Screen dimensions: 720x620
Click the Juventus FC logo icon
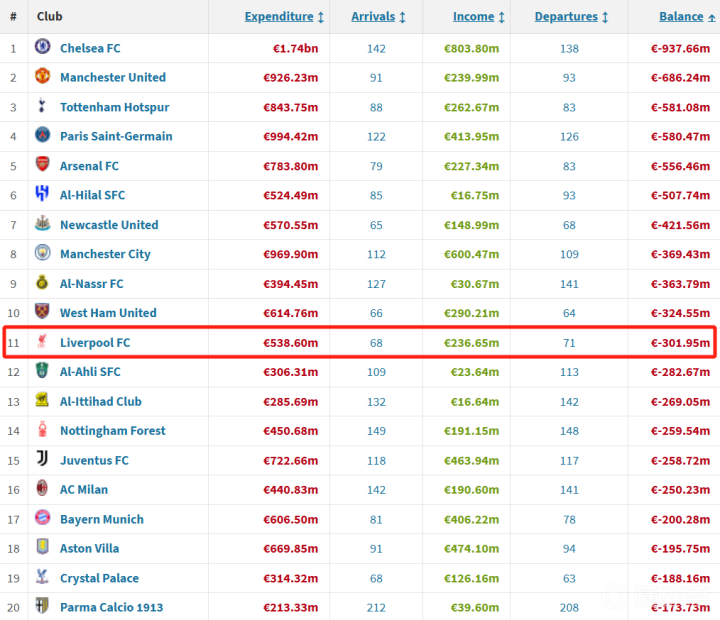point(43,458)
